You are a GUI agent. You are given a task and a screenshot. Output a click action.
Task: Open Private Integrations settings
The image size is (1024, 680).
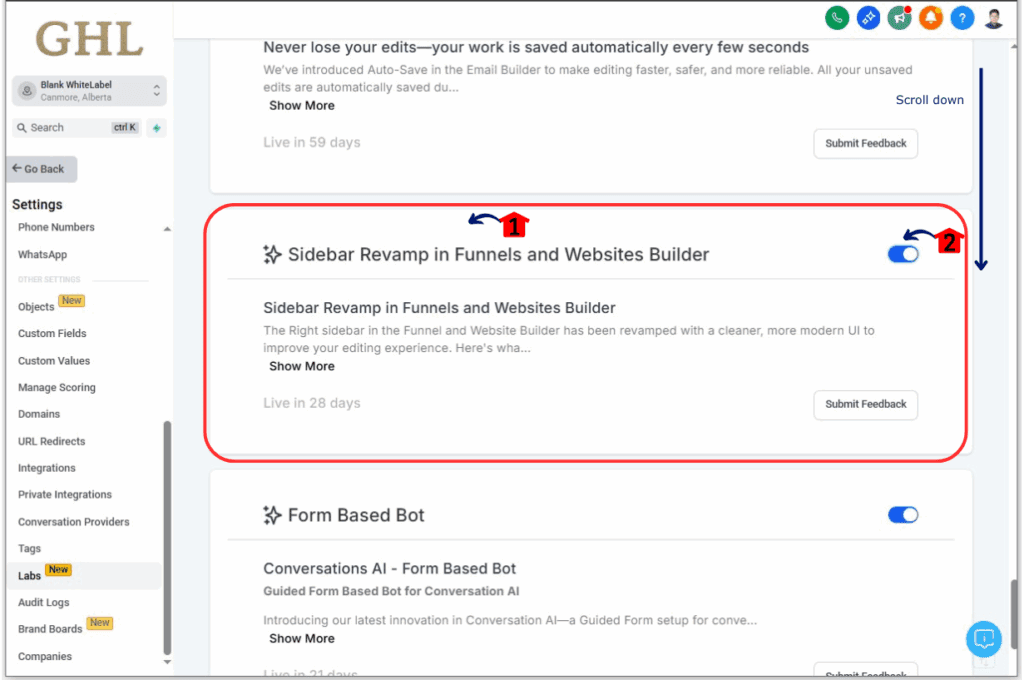[x=65, y=494]
